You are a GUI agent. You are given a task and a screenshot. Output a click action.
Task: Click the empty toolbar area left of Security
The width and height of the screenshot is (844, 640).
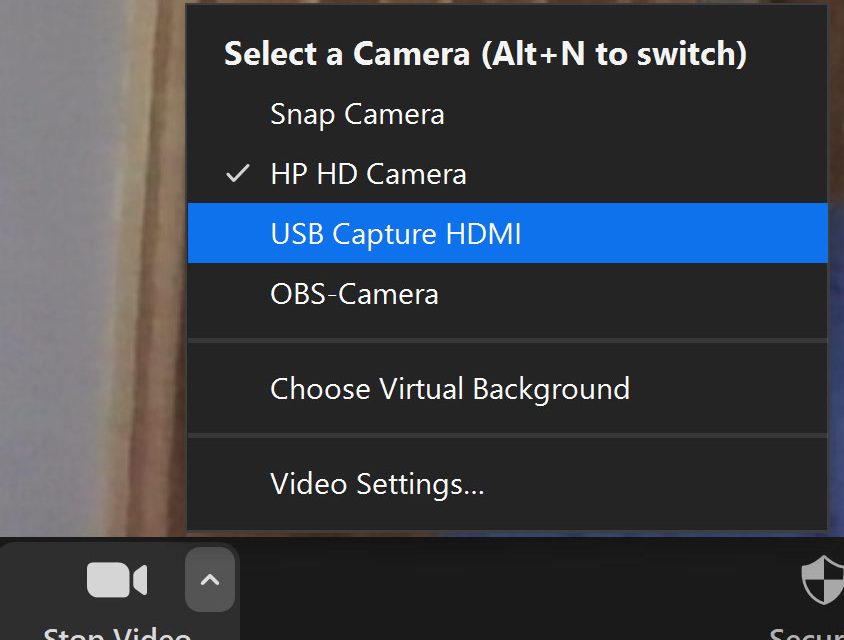click(x=500, y=590)
